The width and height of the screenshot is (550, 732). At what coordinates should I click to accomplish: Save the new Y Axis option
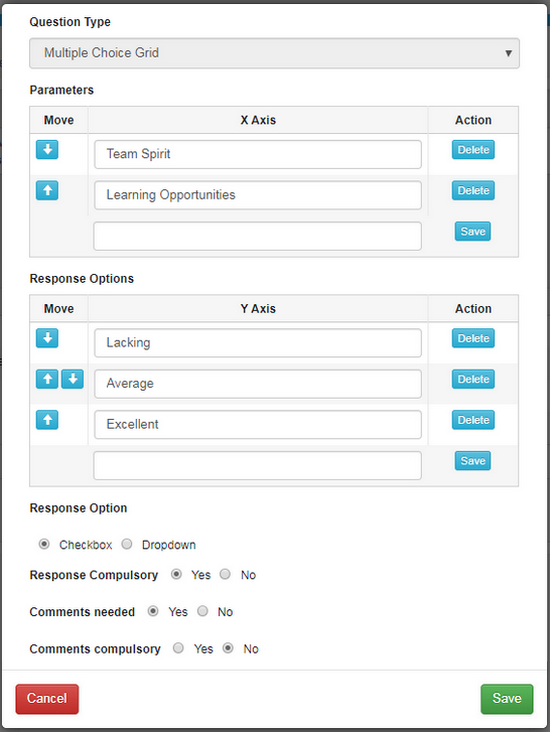coord(472,461)
